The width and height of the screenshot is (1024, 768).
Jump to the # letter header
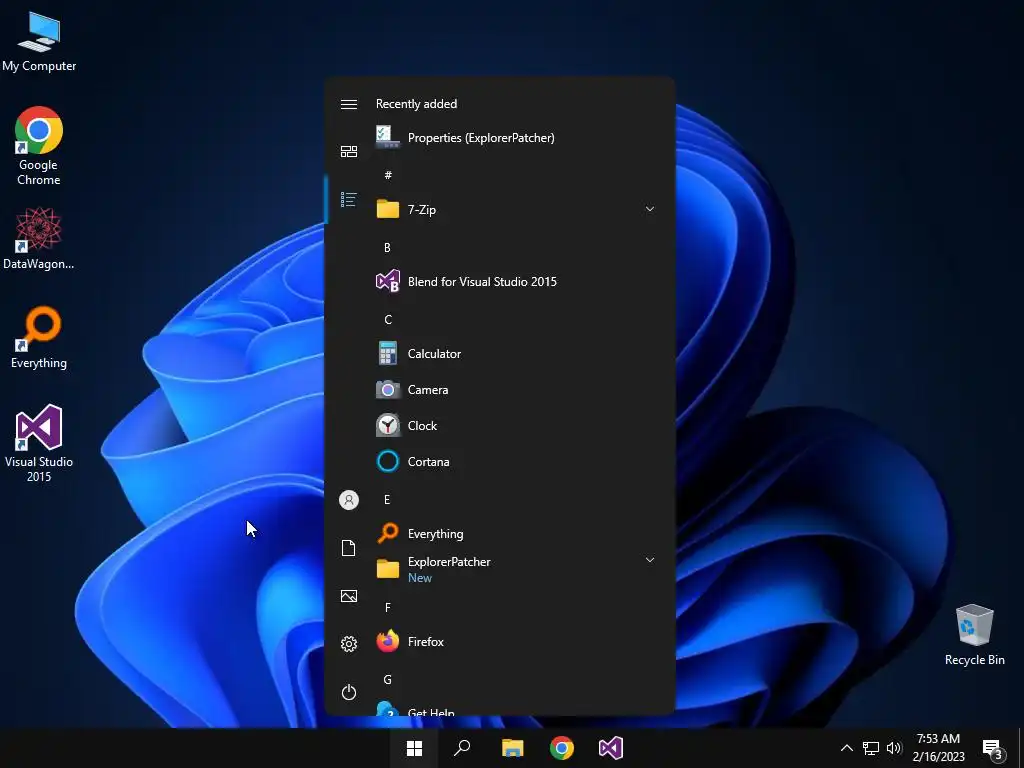(x=388, y=175)
